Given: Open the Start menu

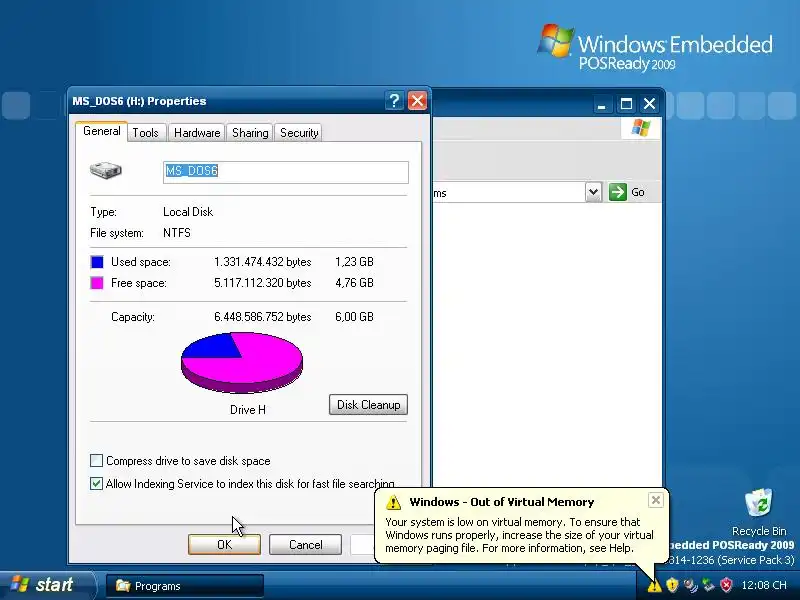Looking at the screenshot, I should 46,585.
